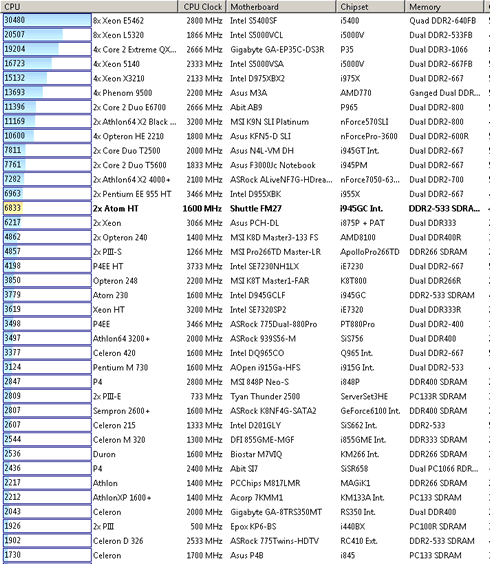
Task: Click the 30480 score bar
Action: coord(47,20)
